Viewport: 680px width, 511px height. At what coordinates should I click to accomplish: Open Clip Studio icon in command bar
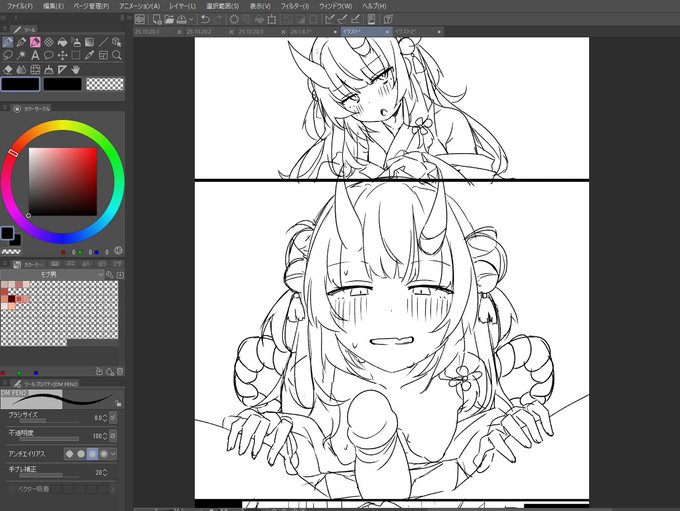[140, 19]
